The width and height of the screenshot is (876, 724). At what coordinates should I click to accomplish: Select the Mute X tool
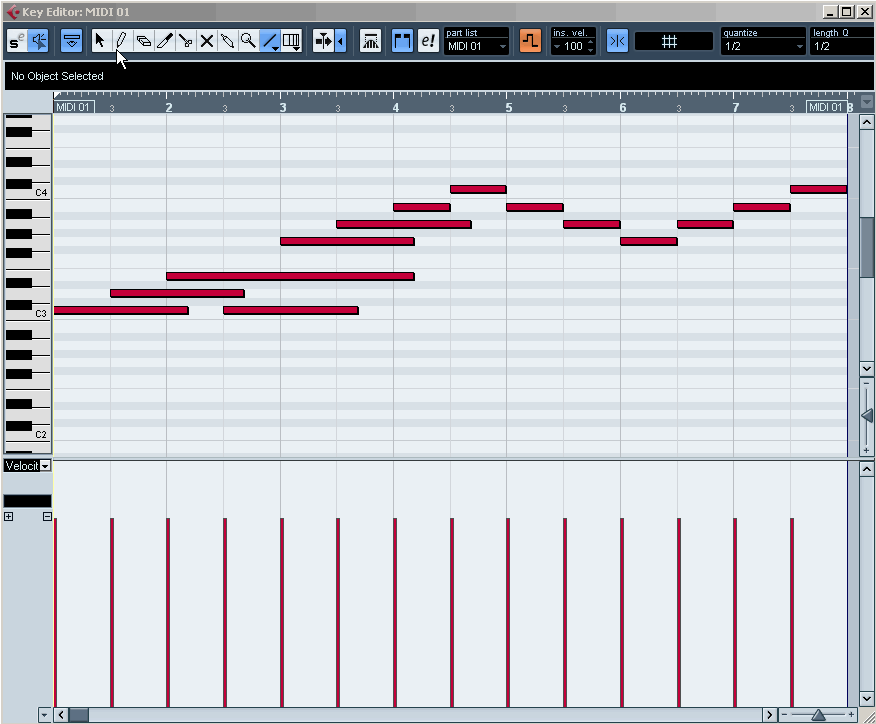click(207, 41)
